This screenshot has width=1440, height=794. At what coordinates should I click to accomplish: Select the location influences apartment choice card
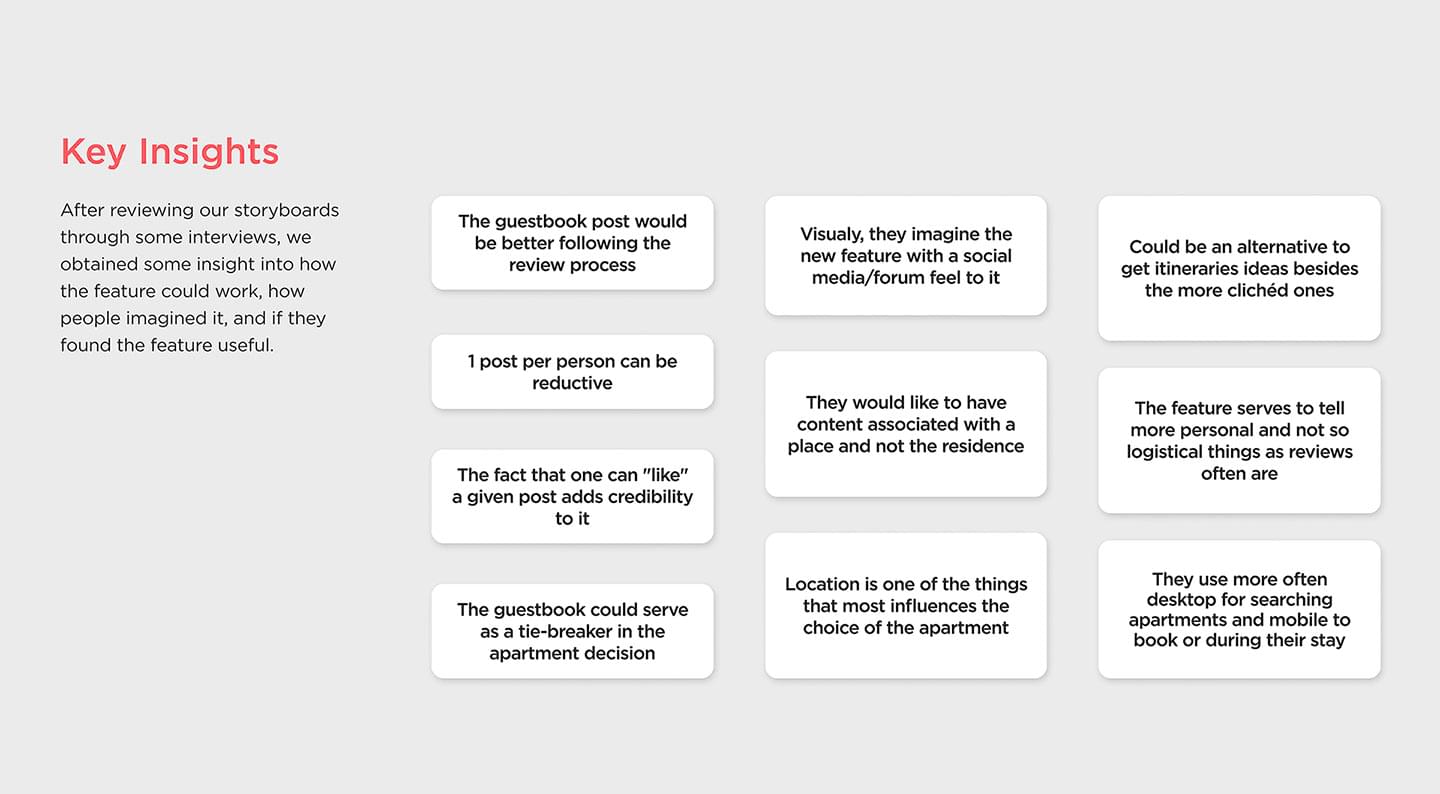tap(905, 606)
